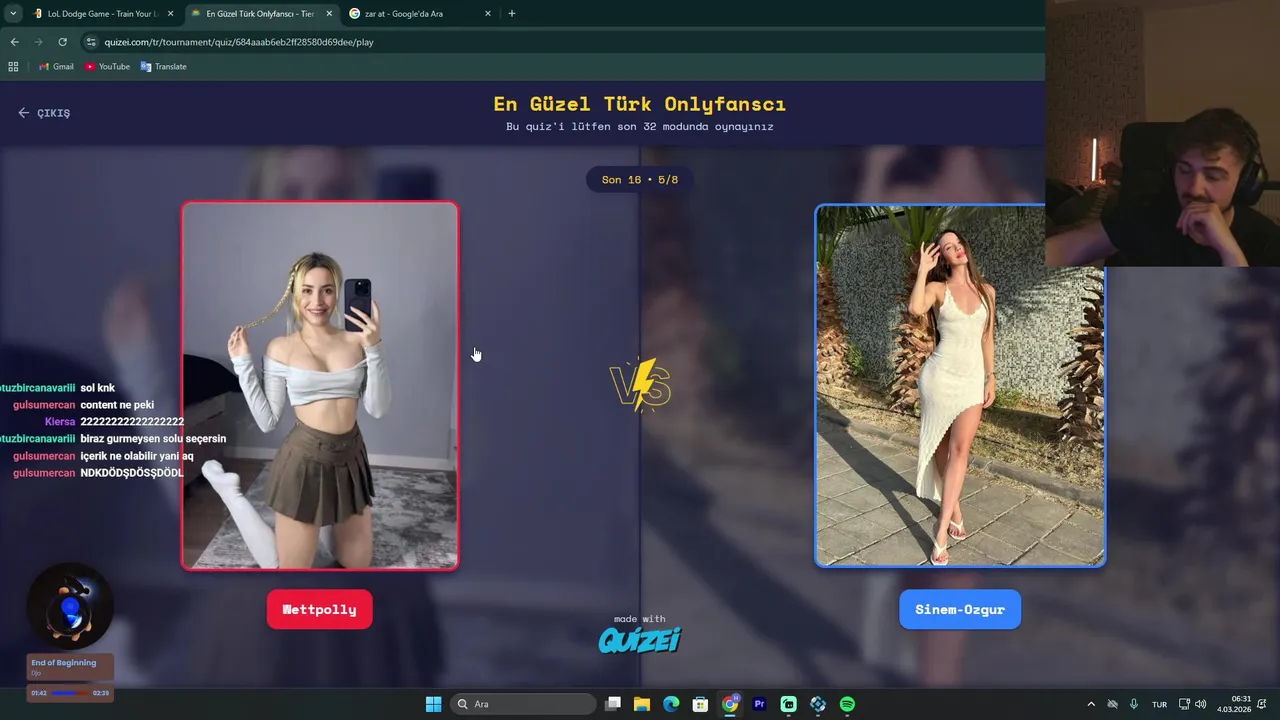Click the 'biraz gurmeysen solu seçersin' message
1280x720 pixels.
[153, 439]
